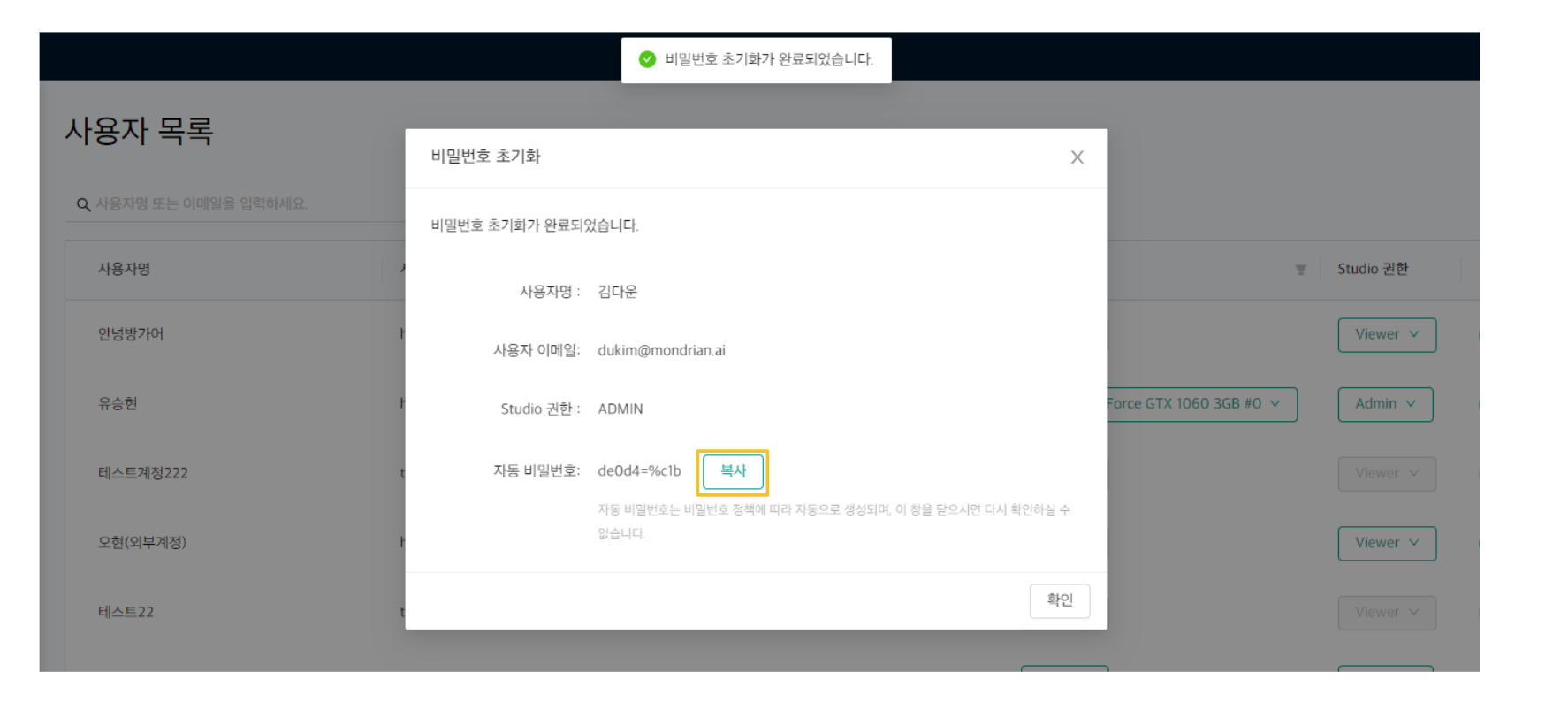The height and width of the screenshot is (718, 1568).
Task: Close the 비밀번호 초기화 dialog with X
Action: (1076, 157)
